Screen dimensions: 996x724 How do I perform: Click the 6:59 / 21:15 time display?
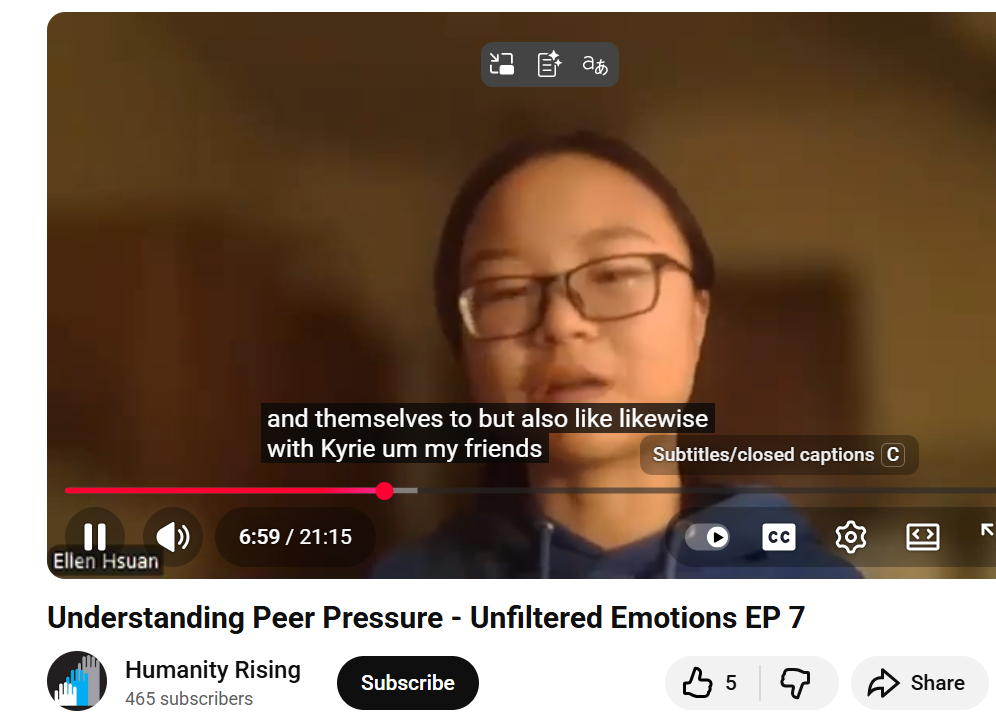tap(295, 537)
